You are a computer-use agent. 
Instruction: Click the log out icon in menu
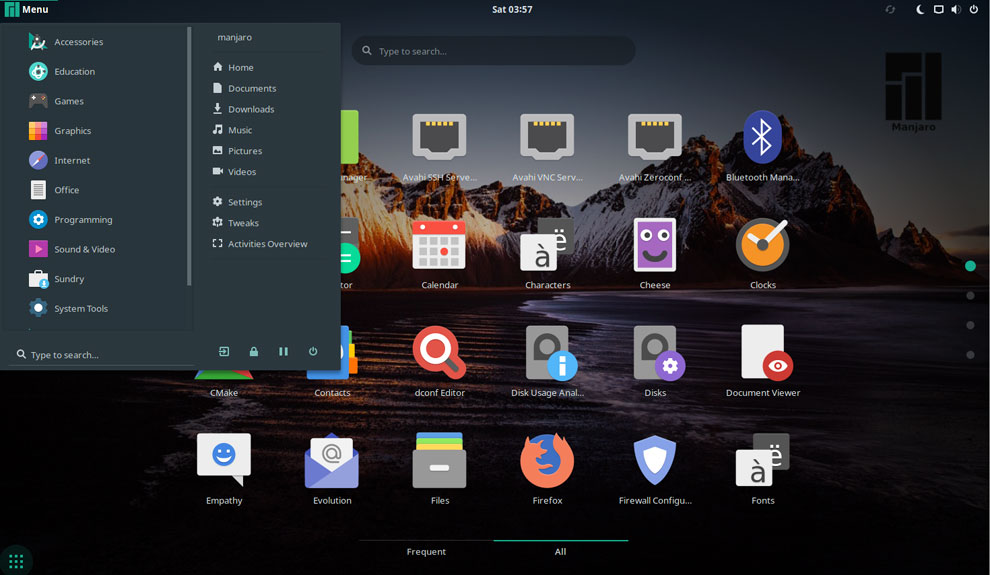224,352
